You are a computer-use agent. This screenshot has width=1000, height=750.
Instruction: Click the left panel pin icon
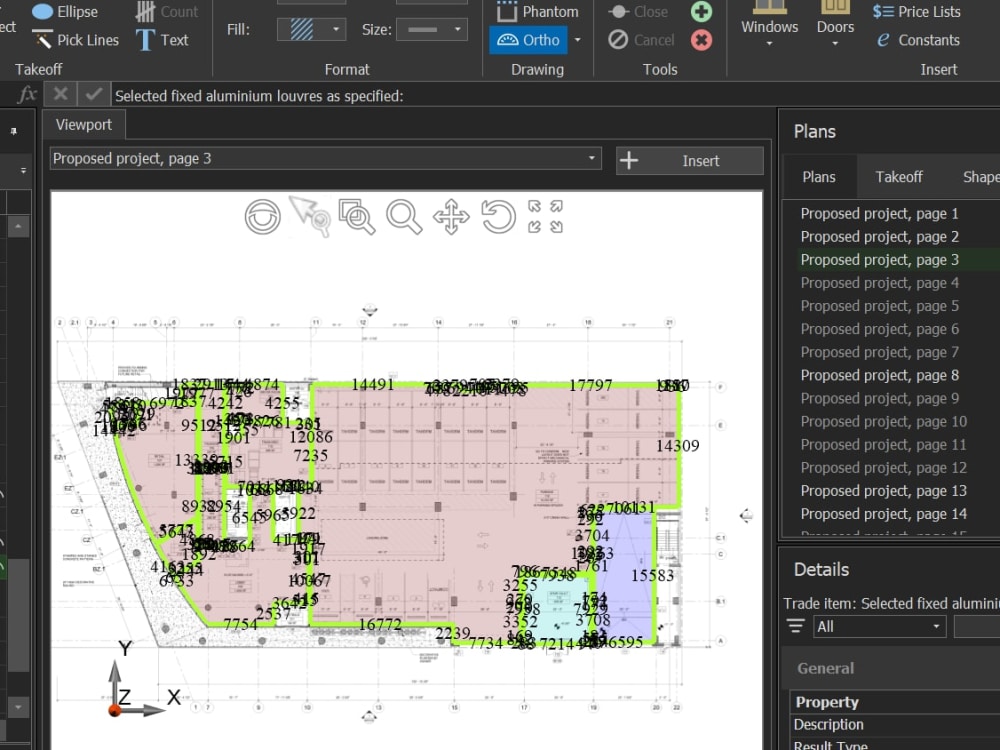(x=13, y=131)
